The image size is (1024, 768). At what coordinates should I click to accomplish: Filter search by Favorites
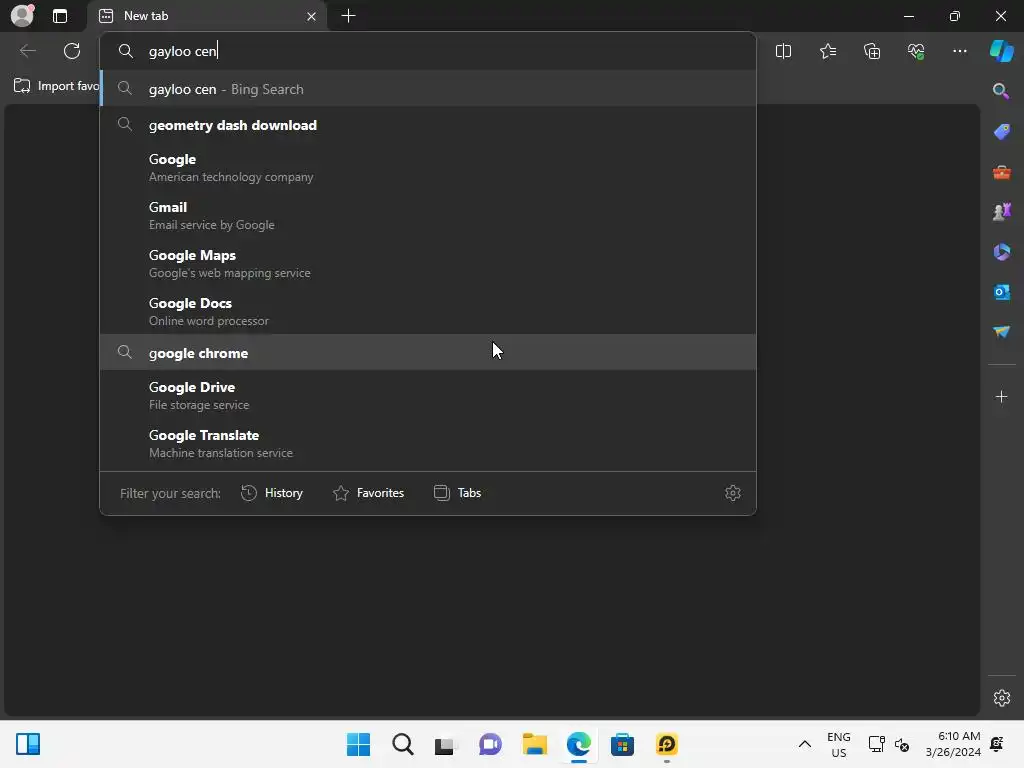368,493
